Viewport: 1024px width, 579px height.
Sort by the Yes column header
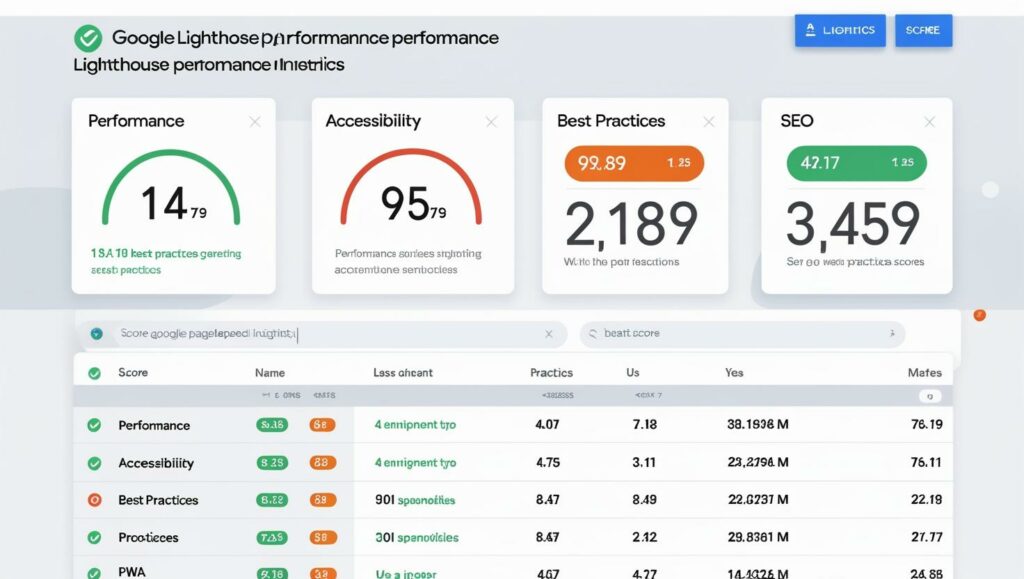[x=734, y=373]
